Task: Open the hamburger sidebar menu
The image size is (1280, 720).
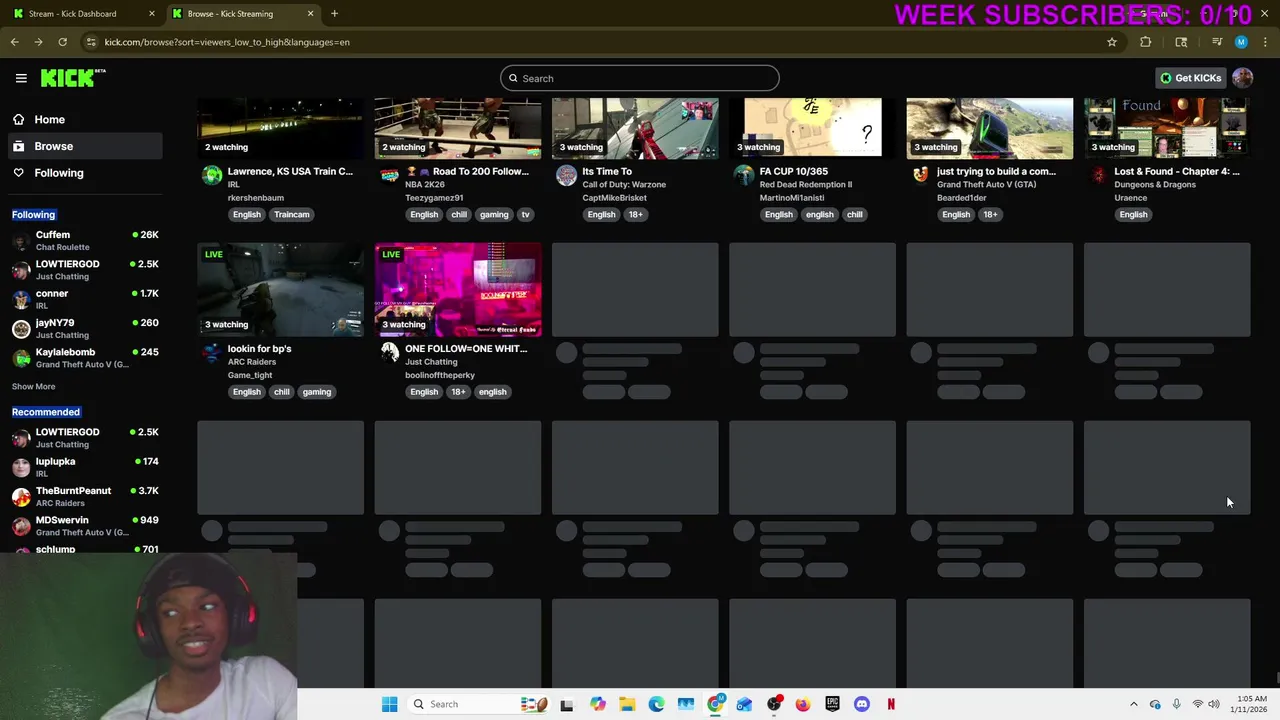Action: pos(21,78)
